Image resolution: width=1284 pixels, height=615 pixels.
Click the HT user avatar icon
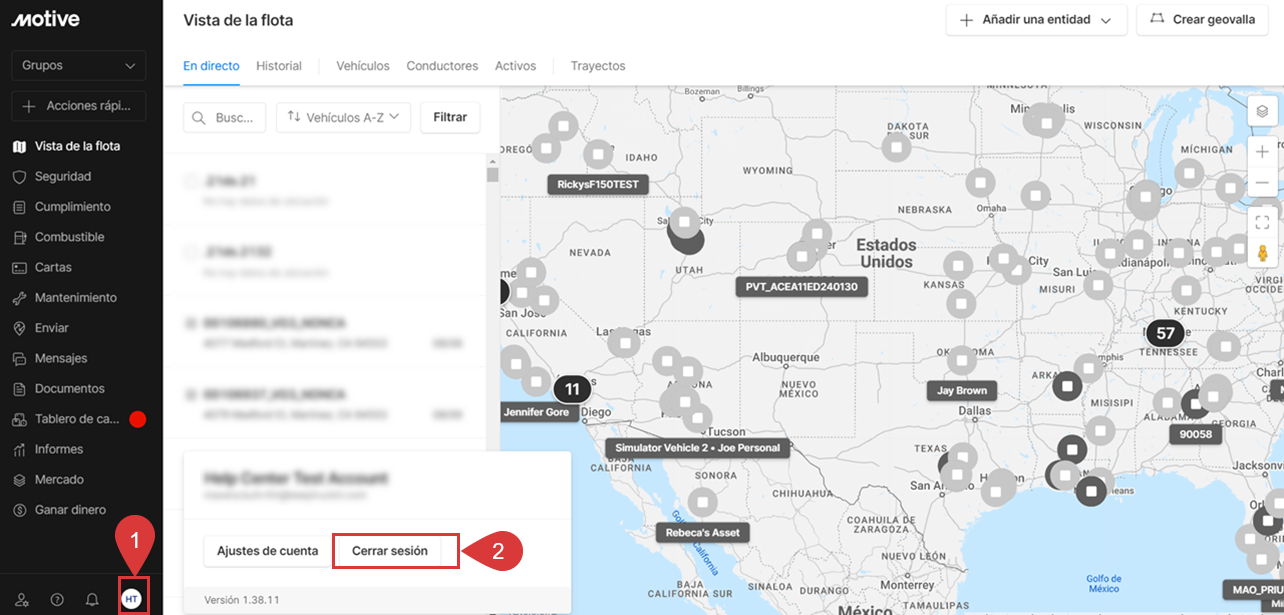[131, 598]
